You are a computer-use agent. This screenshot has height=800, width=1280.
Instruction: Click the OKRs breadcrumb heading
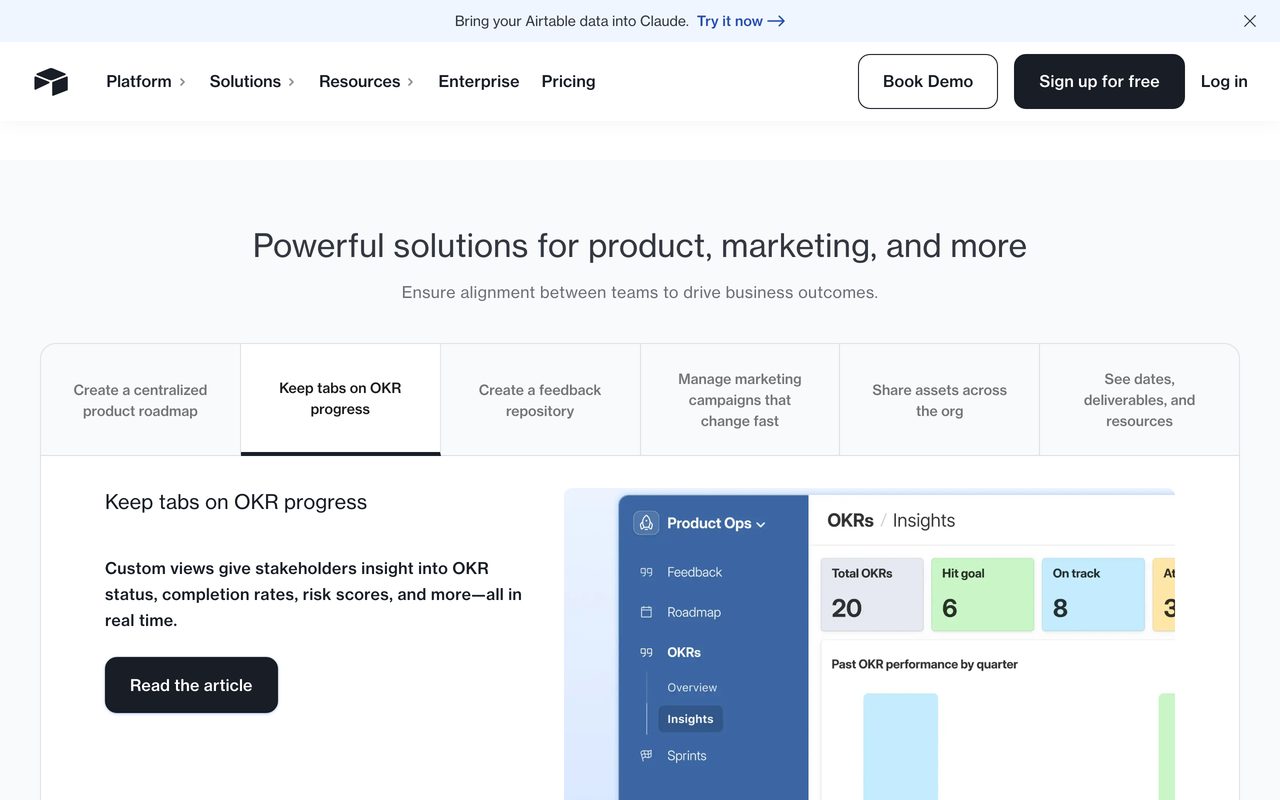pyautogui.click(x=850, y=521)
